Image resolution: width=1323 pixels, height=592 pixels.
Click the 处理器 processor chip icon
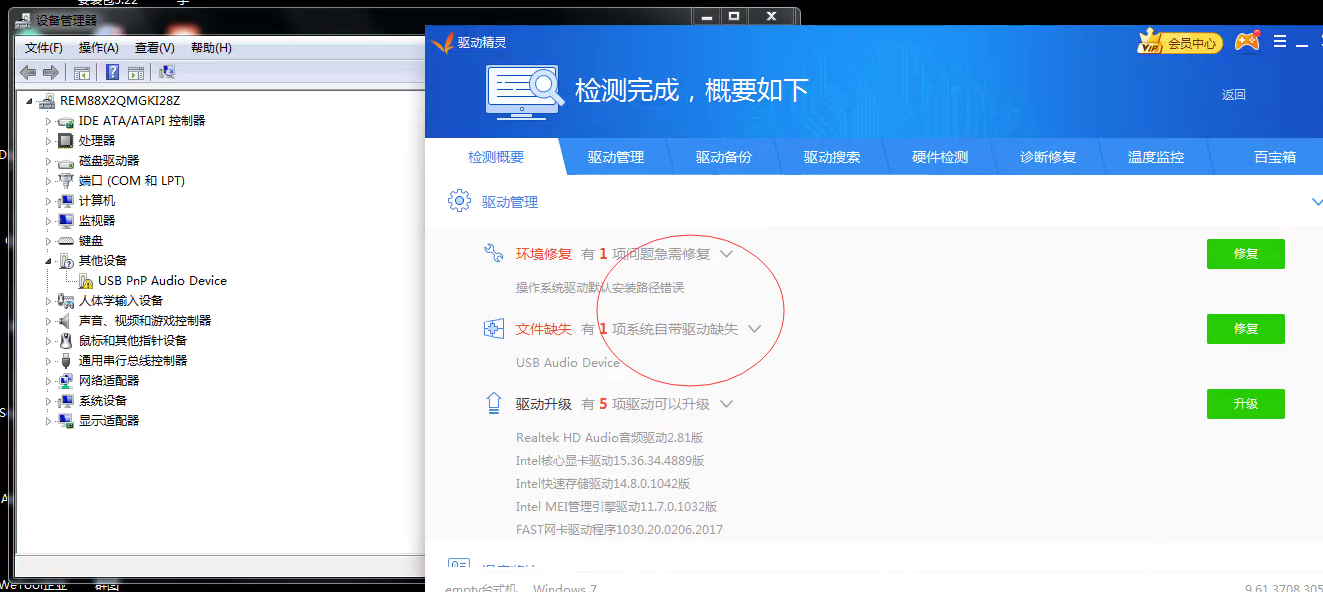click(66, 140)
